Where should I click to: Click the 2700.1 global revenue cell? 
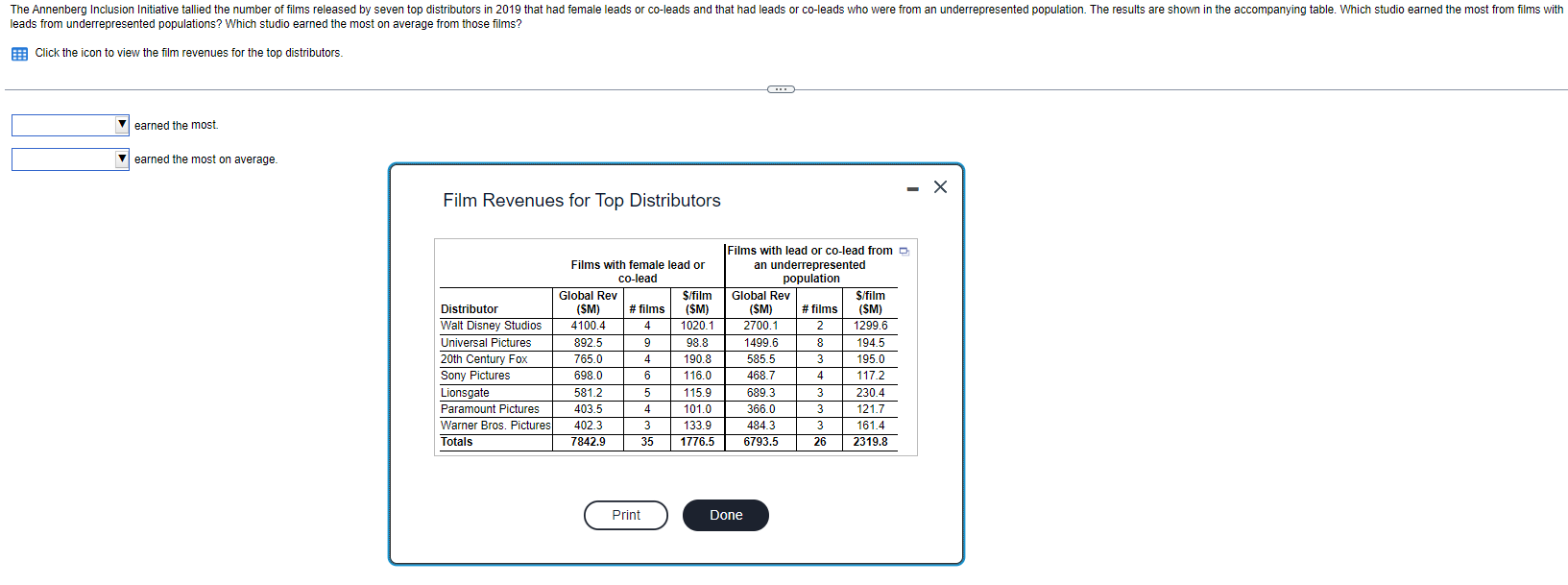760,326
